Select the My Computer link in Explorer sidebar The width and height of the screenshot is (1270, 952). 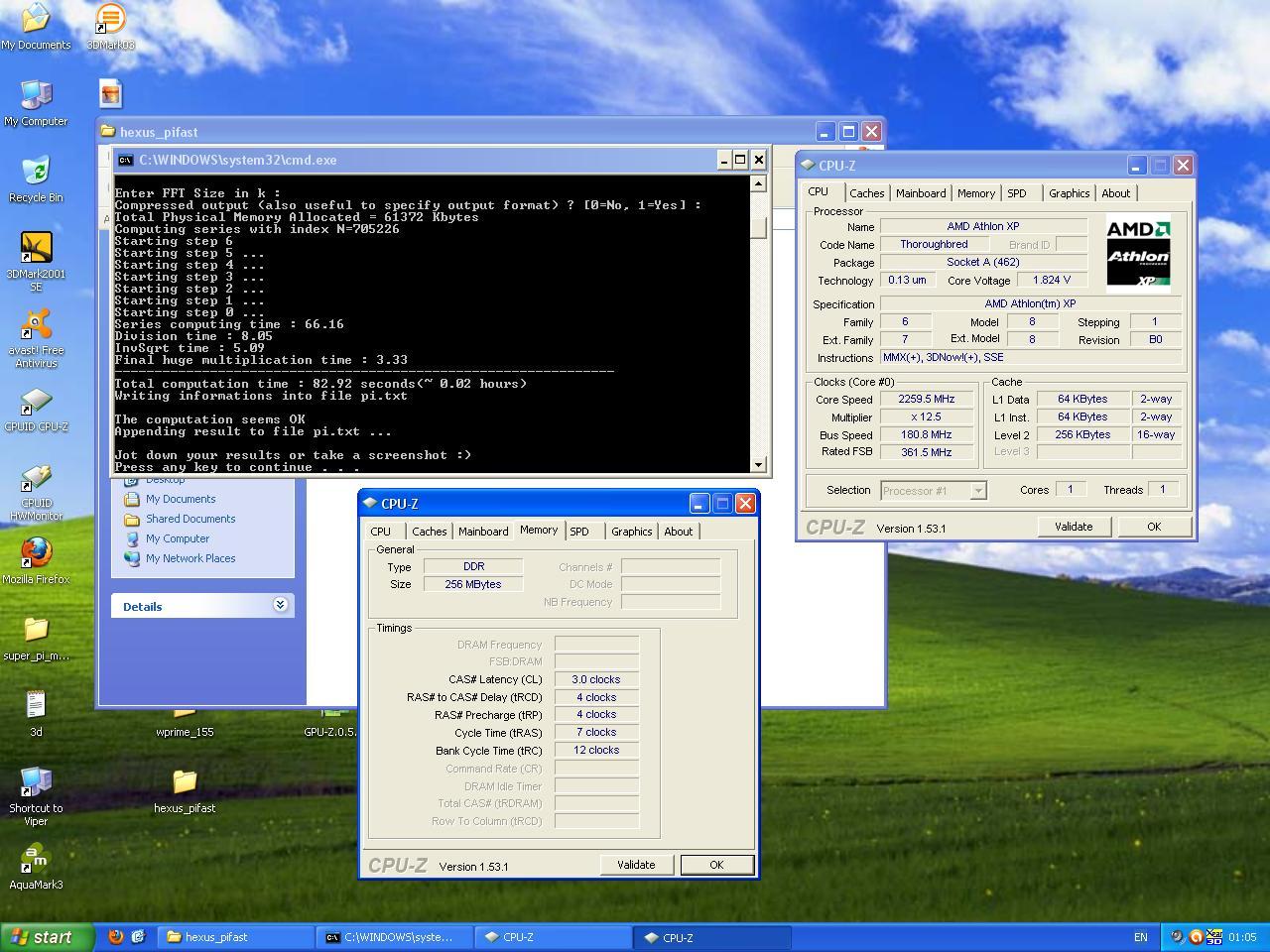pyautogui.click(x=177, y=538)
